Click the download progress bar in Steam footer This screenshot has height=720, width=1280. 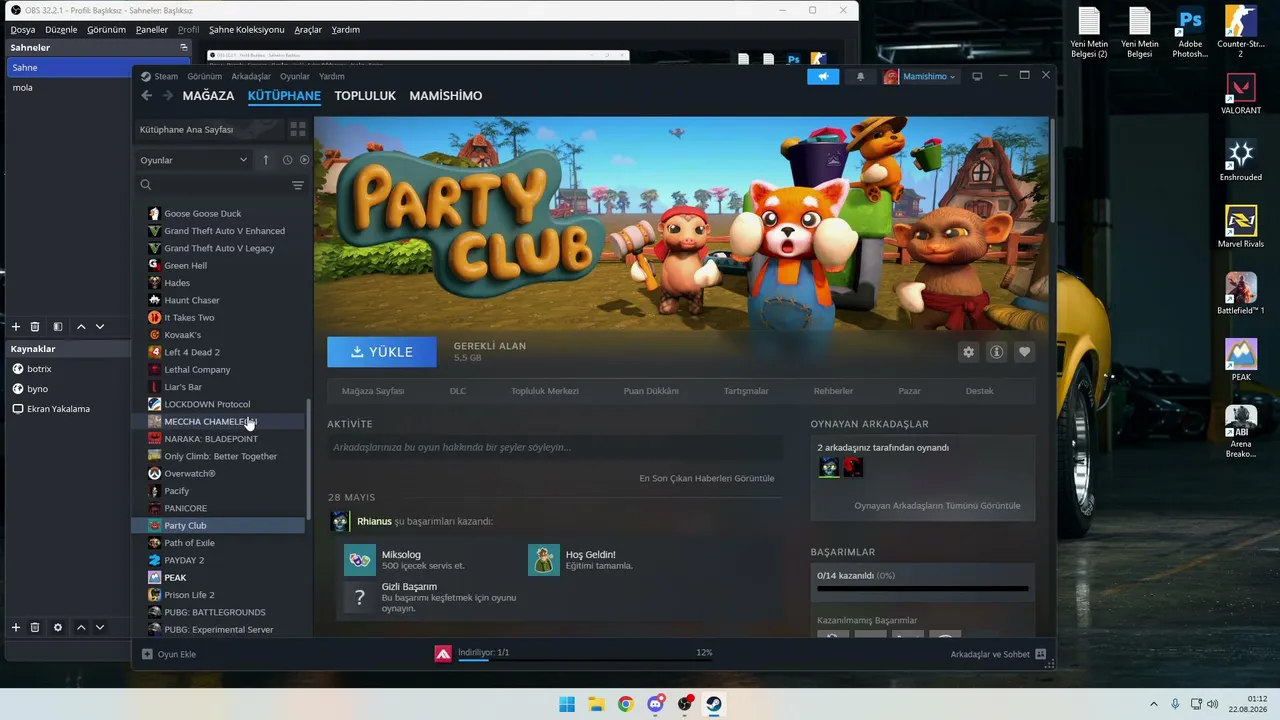(585, 660)
